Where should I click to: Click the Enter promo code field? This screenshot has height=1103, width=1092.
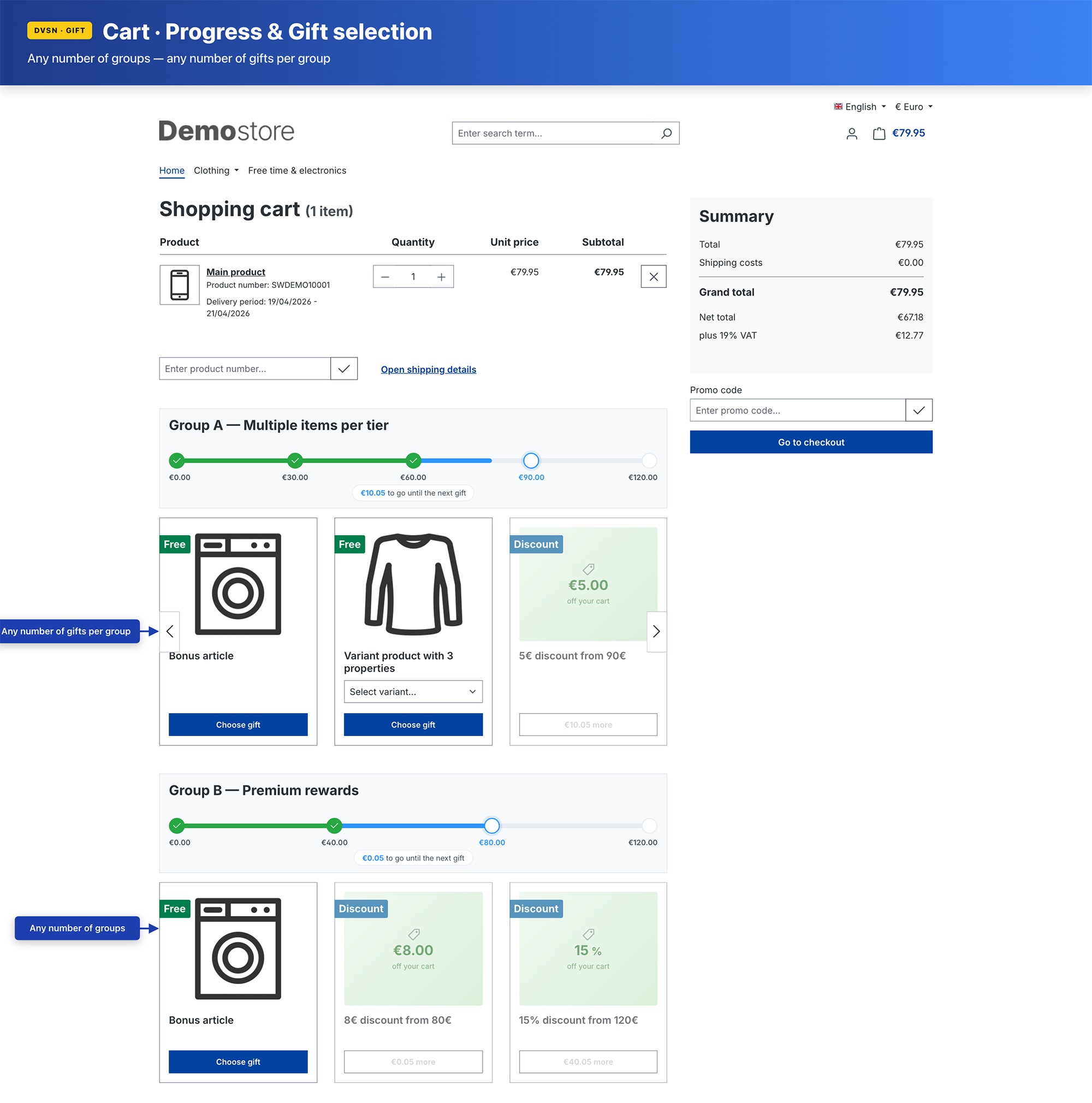[797, 411]
